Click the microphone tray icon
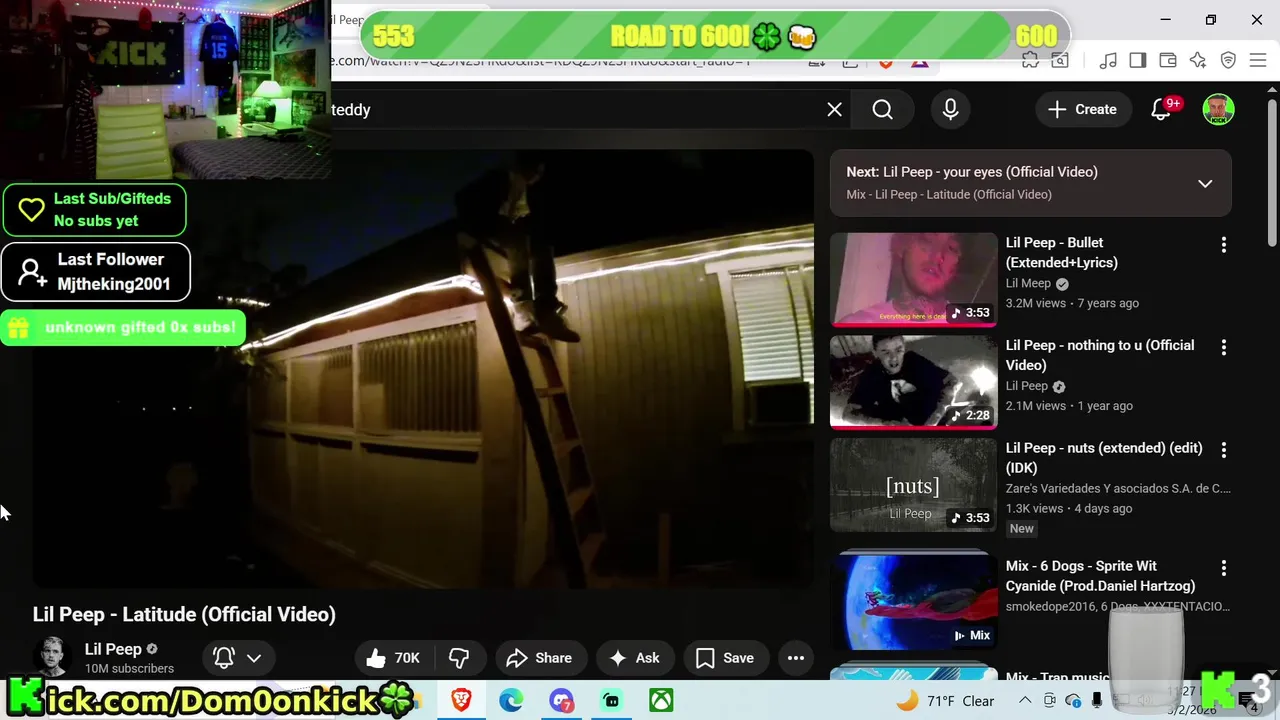 [1097, 701]
